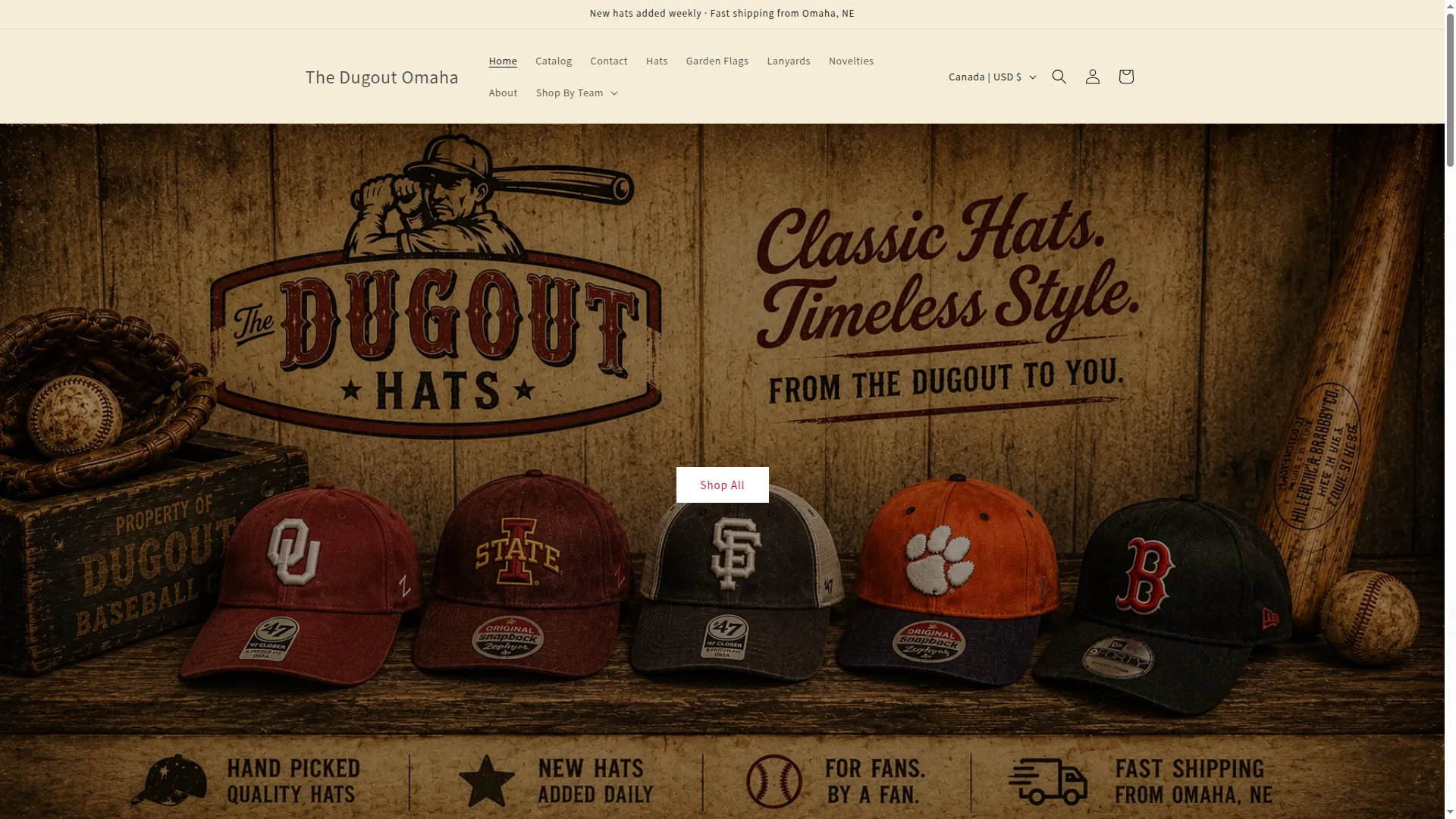Viewport: 1456px width, 819px height.
Task: Click The Dugout Omaha store title
Action: (381, 77)
